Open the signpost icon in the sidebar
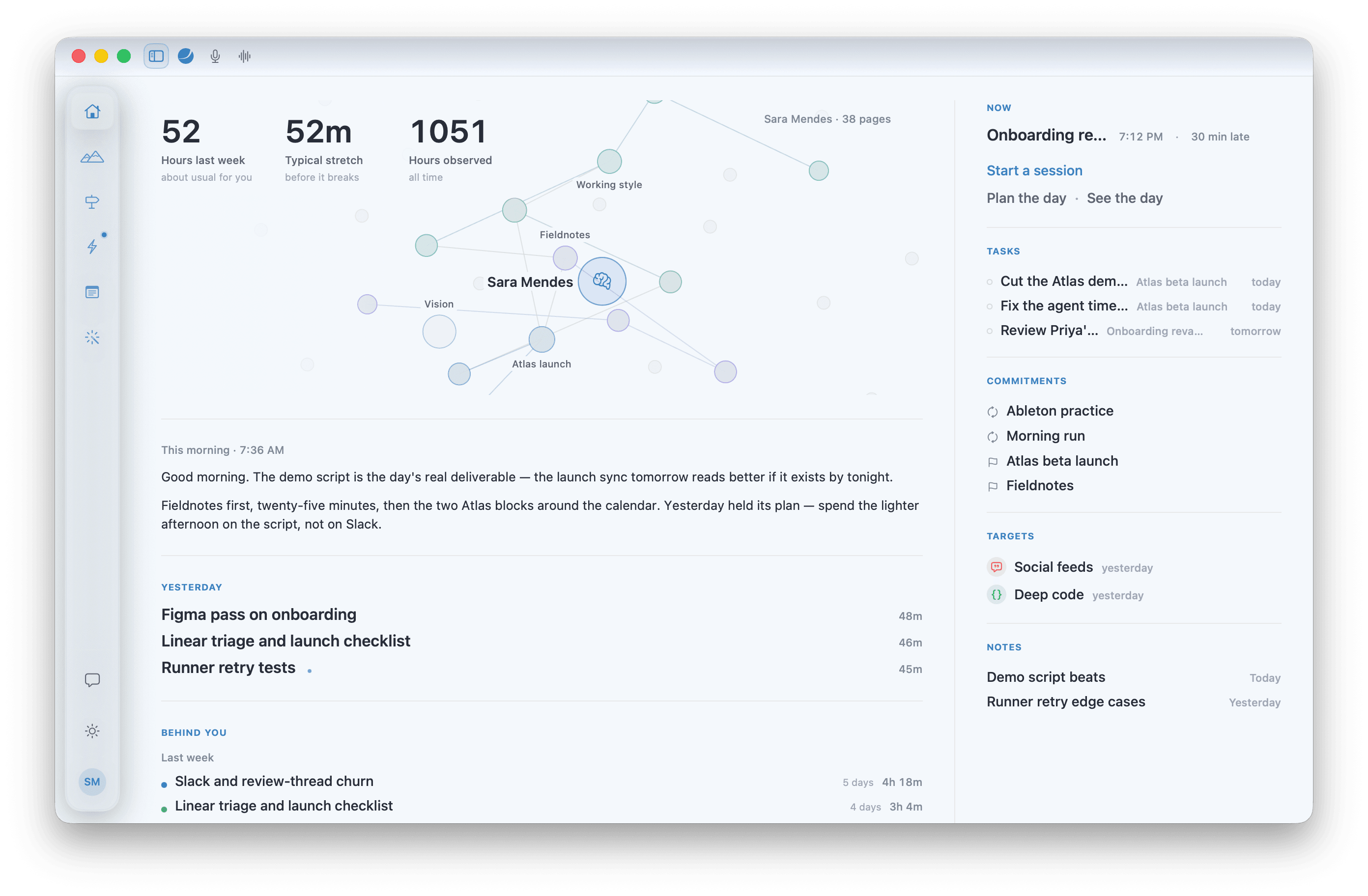1368x896 pixels. click(x=92, y=202)
